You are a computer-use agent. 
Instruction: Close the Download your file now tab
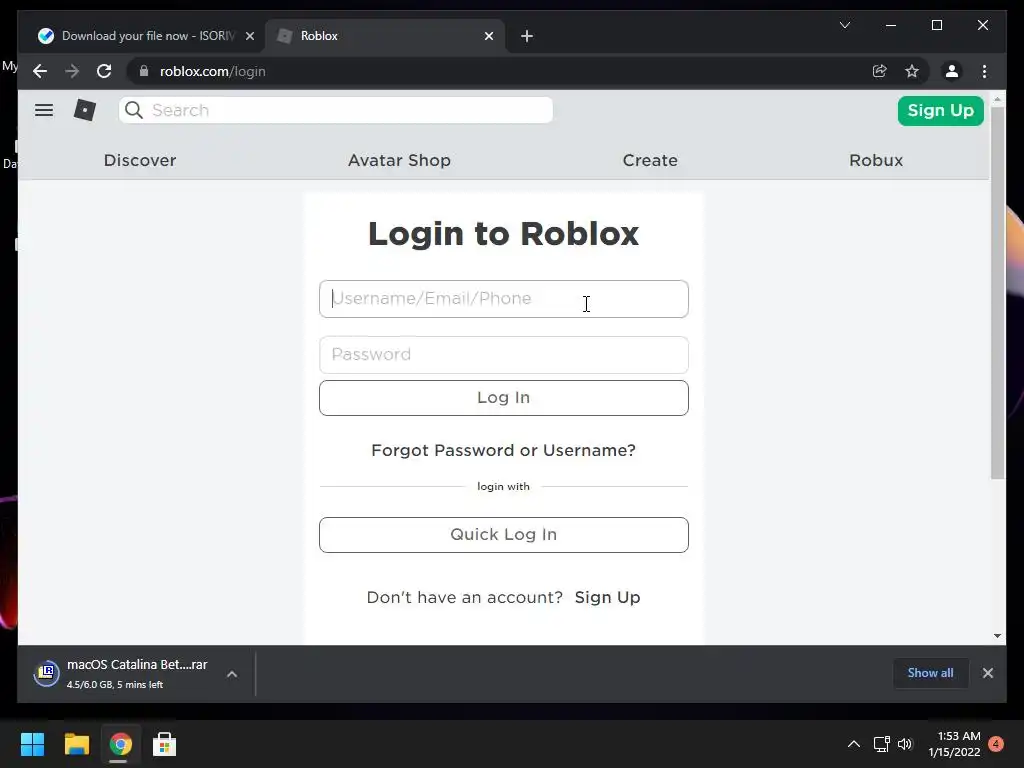pos(249,36)
